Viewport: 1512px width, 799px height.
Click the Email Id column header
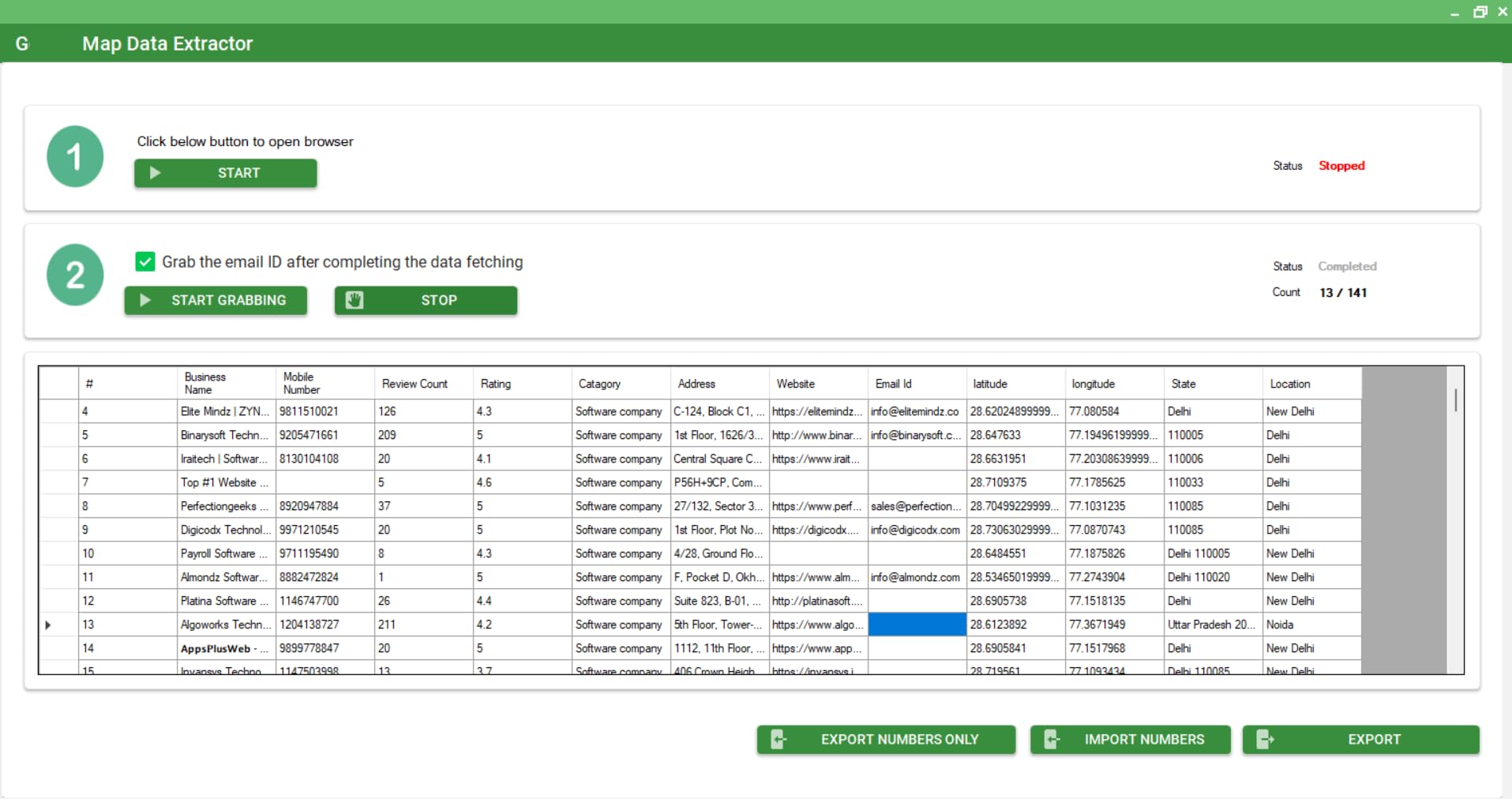[x=917, y=383]
